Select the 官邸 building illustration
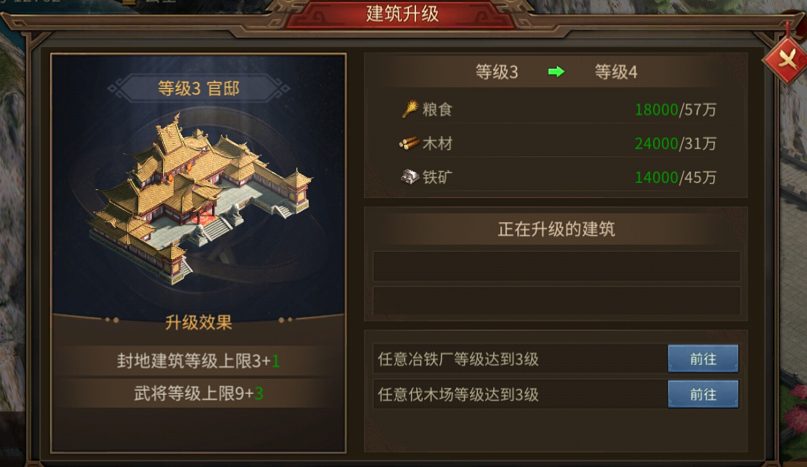The width and height of the screenshot is (807, 467). [199, 198]
